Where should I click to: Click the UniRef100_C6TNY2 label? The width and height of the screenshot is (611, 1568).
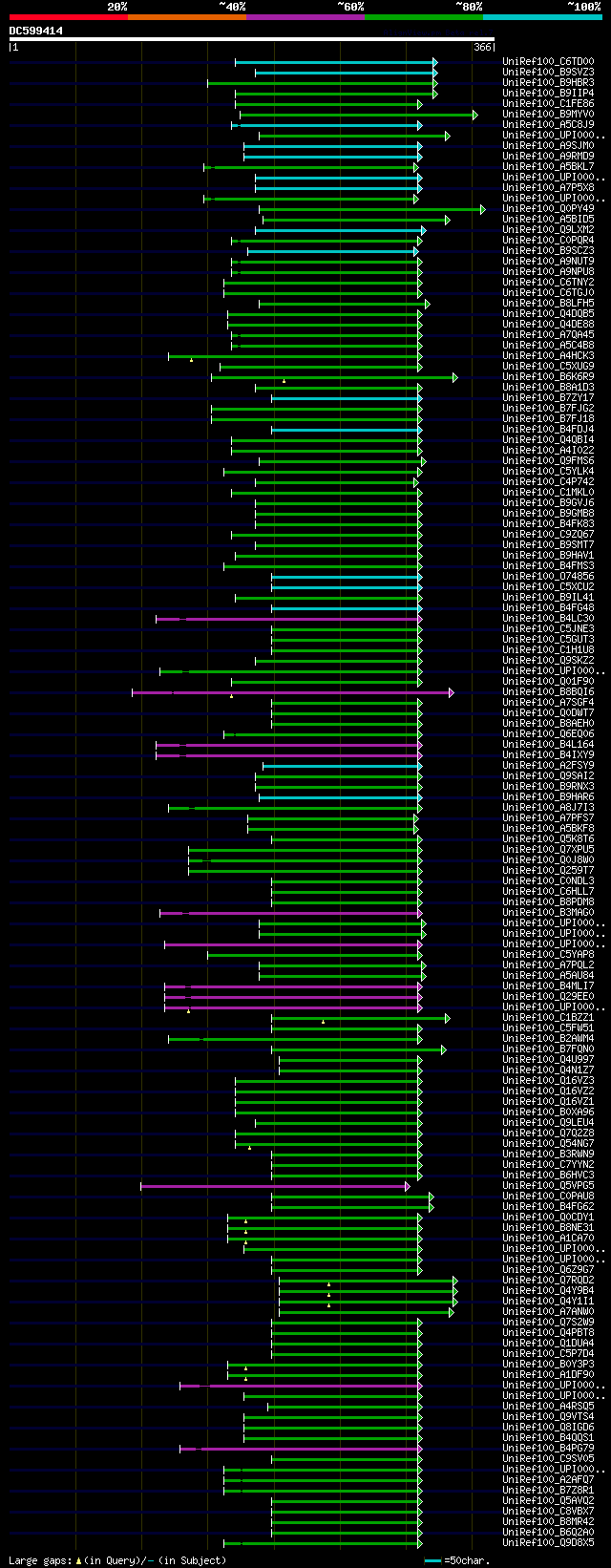coord(548,283)
